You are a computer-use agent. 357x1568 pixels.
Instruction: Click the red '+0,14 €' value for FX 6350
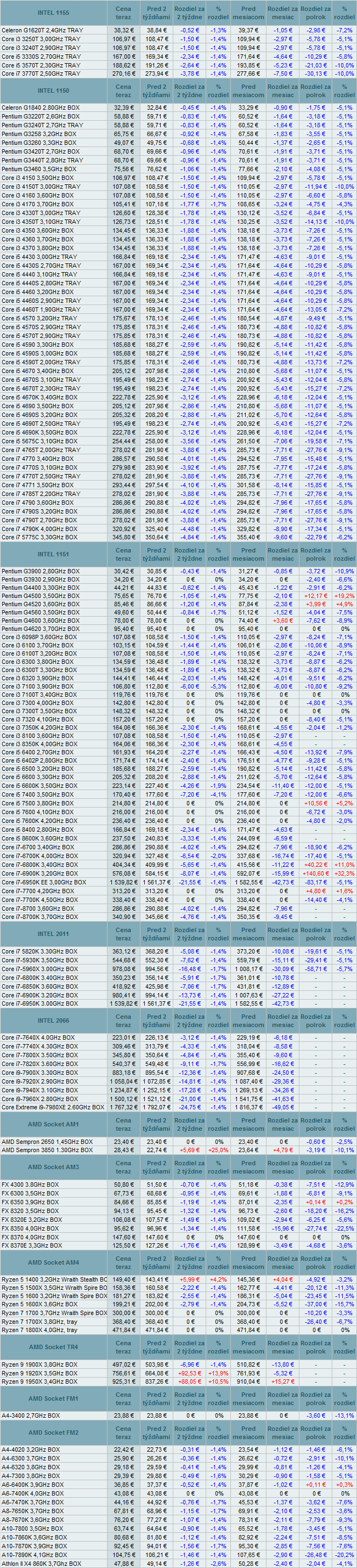(316, 1202)
